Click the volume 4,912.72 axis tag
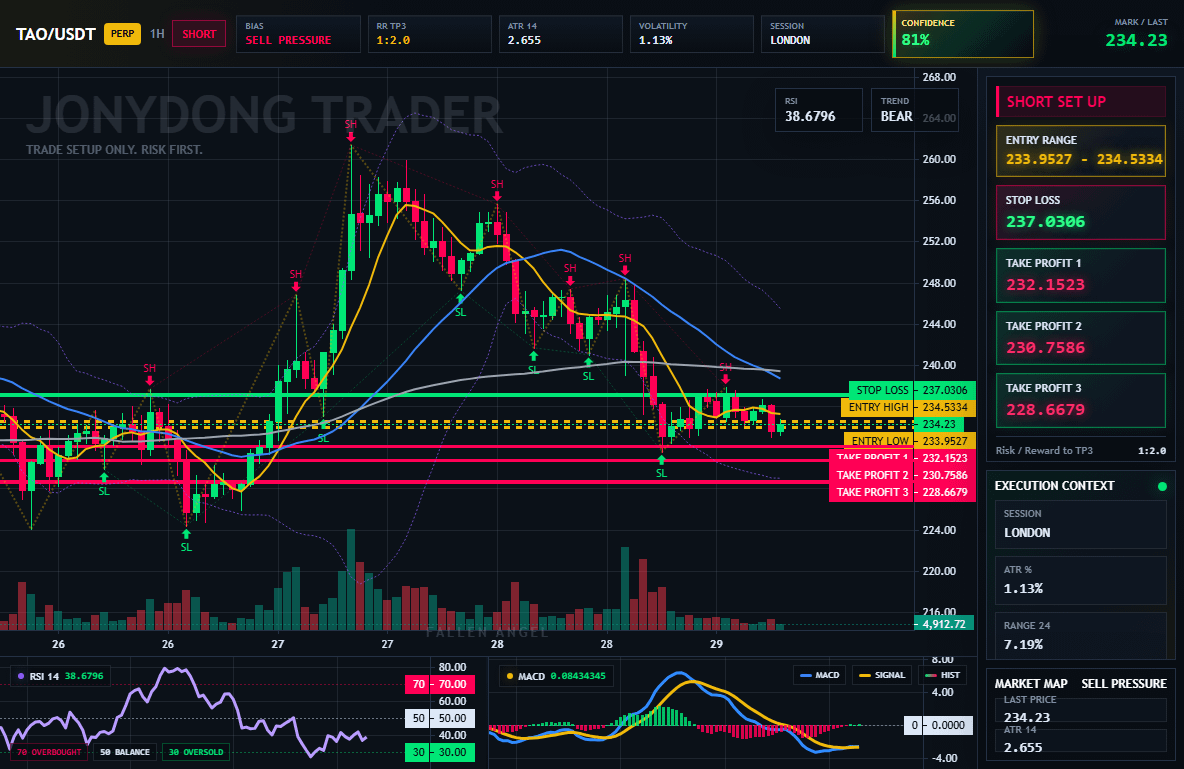The image size is (1184, 769). pyautogui.click(x=944, y=624)
